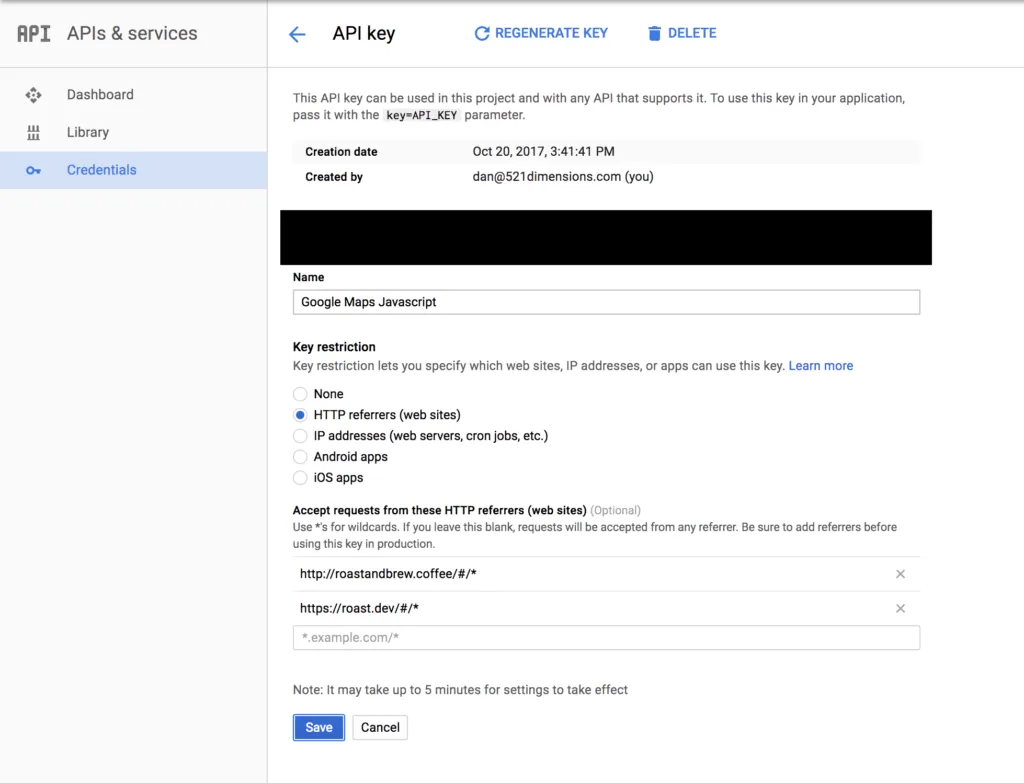This screenshot has height=783, width=1024.
Task: Cancel the API key changes
Action: 380,727
